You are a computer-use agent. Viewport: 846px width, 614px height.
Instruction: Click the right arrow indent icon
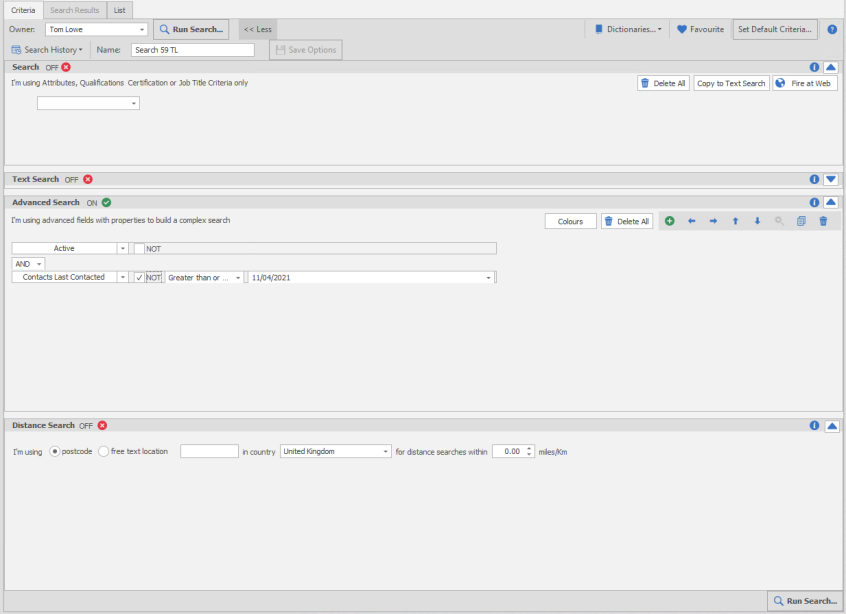coord(713,221)
